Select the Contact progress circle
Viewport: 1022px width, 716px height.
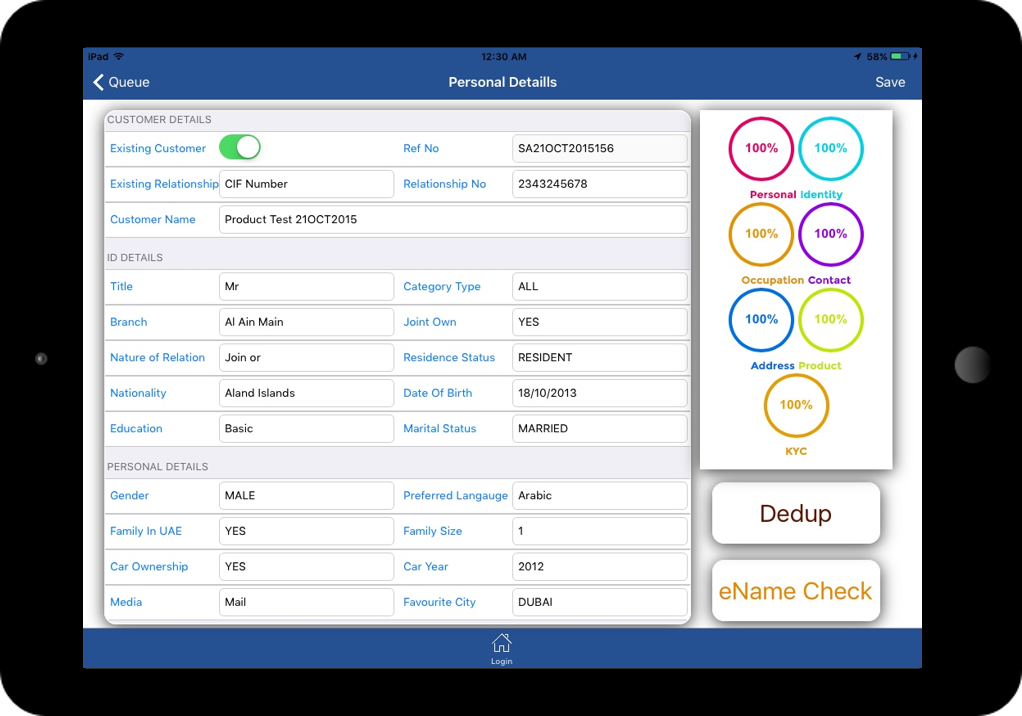(830, 234)
